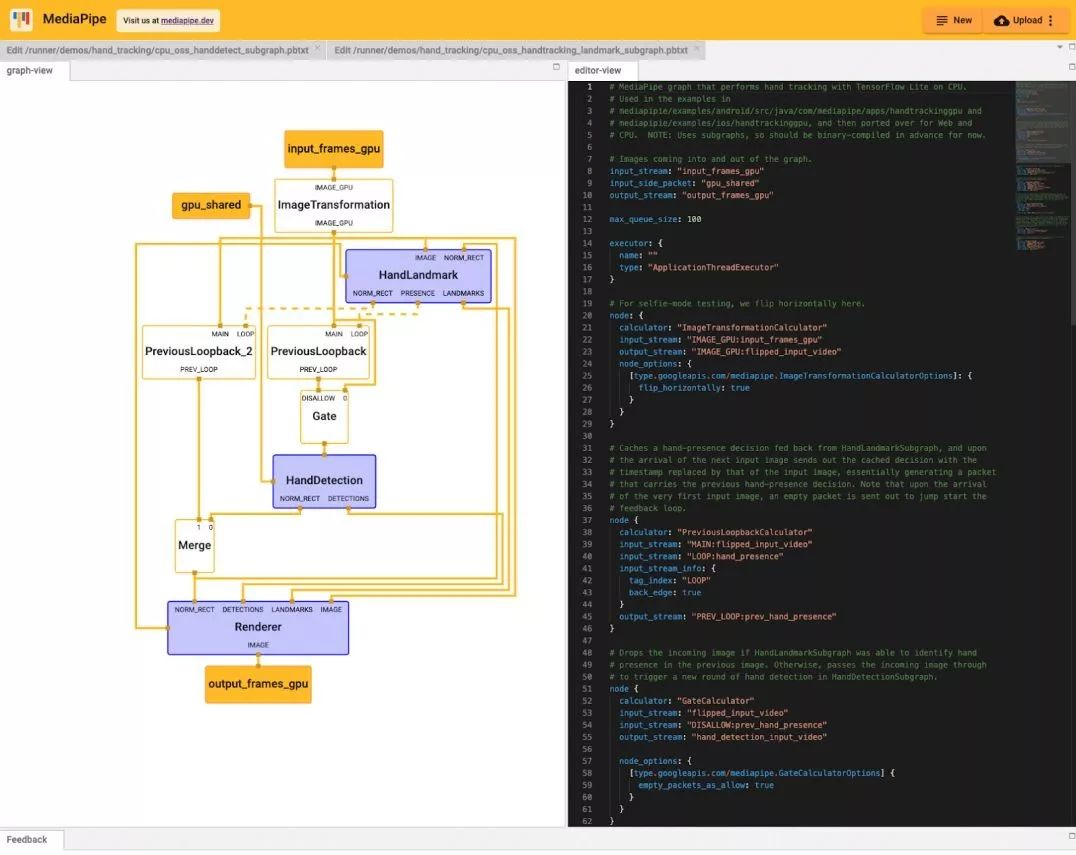Viewport: 1076px width, 855px height.
Task: Click the Renderer node in graph
Action: click(258, 627)
